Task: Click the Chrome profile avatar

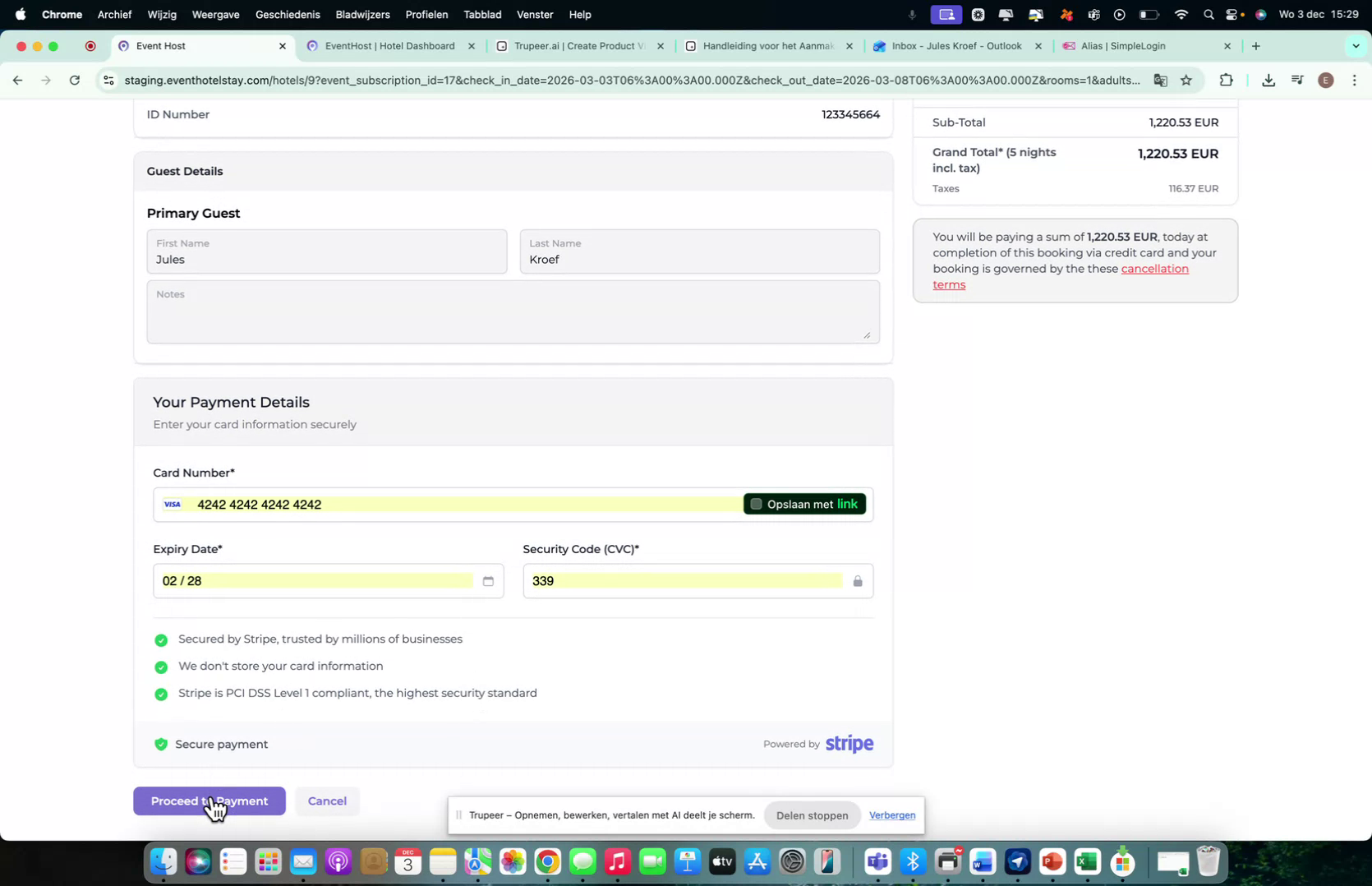Action: click(1325, 81)
